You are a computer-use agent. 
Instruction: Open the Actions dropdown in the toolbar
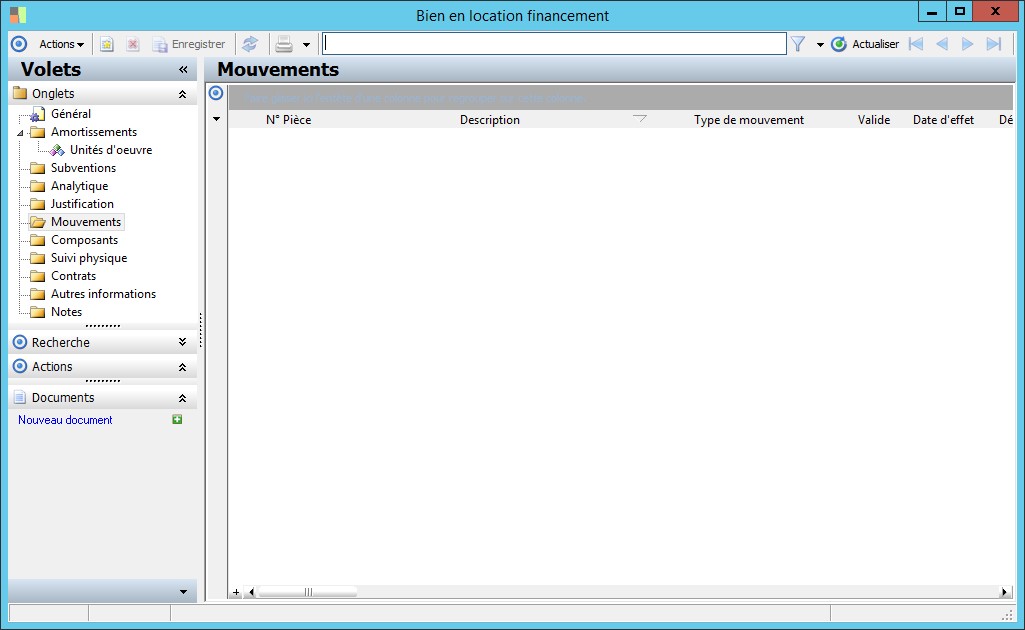point(61,44)
